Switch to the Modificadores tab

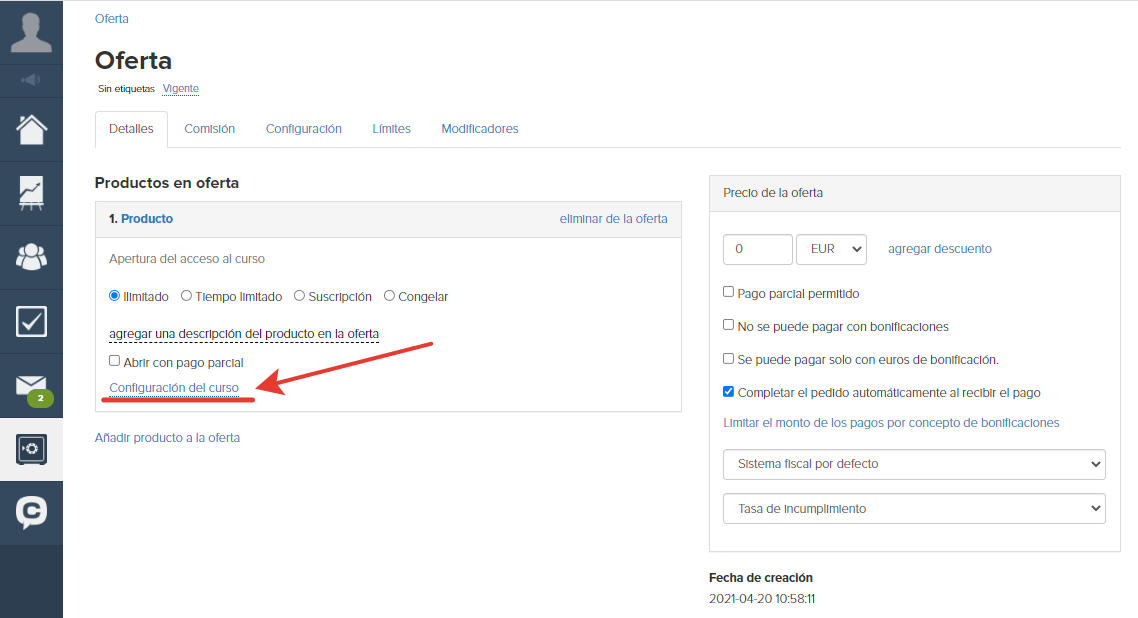[480, 129]
